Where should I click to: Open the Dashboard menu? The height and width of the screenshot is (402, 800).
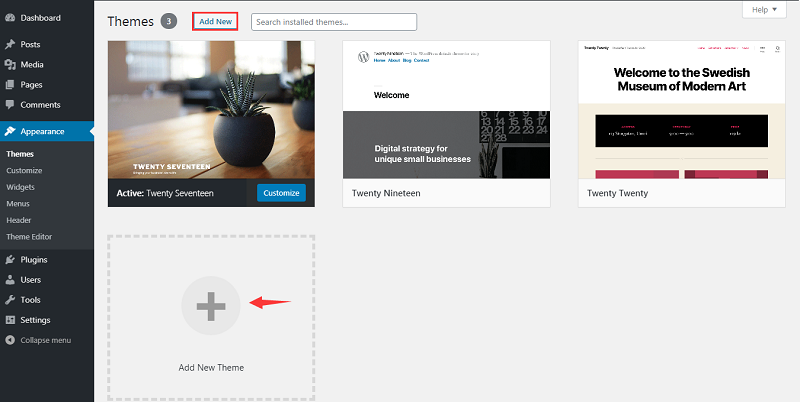click(47, 18)
